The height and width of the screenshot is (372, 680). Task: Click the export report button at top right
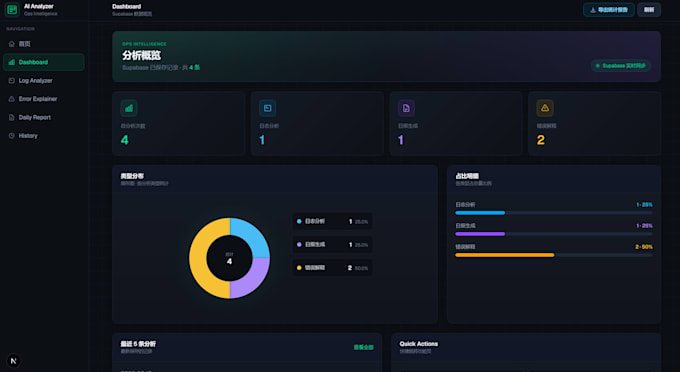608,10
